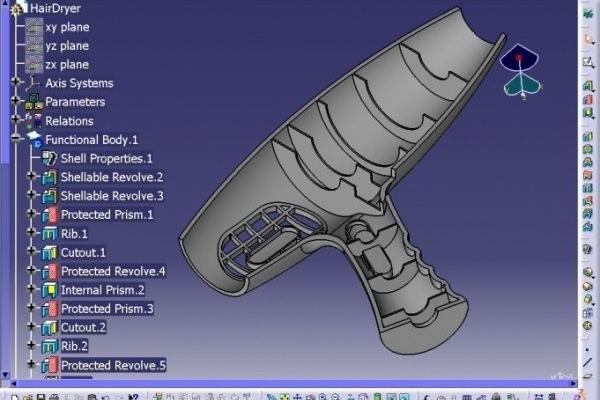Click the 3D compass in the viewport
Screen dimensions: 600x400
[521, 72]
